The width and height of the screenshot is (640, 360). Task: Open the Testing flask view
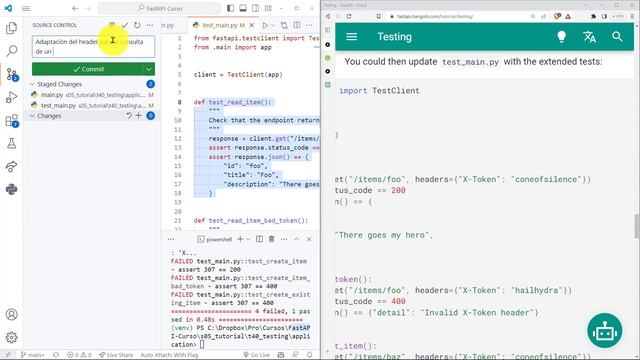click(11, 143)
